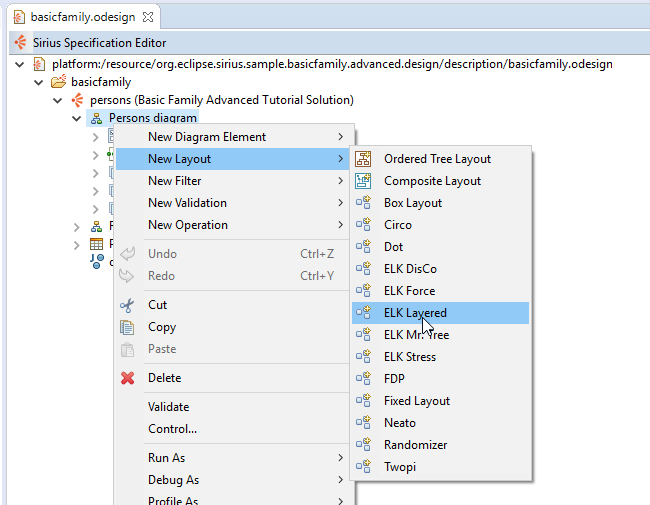
Task: Click the Sirius Specification Editor logo icon
Action: [x=20, y=43]
